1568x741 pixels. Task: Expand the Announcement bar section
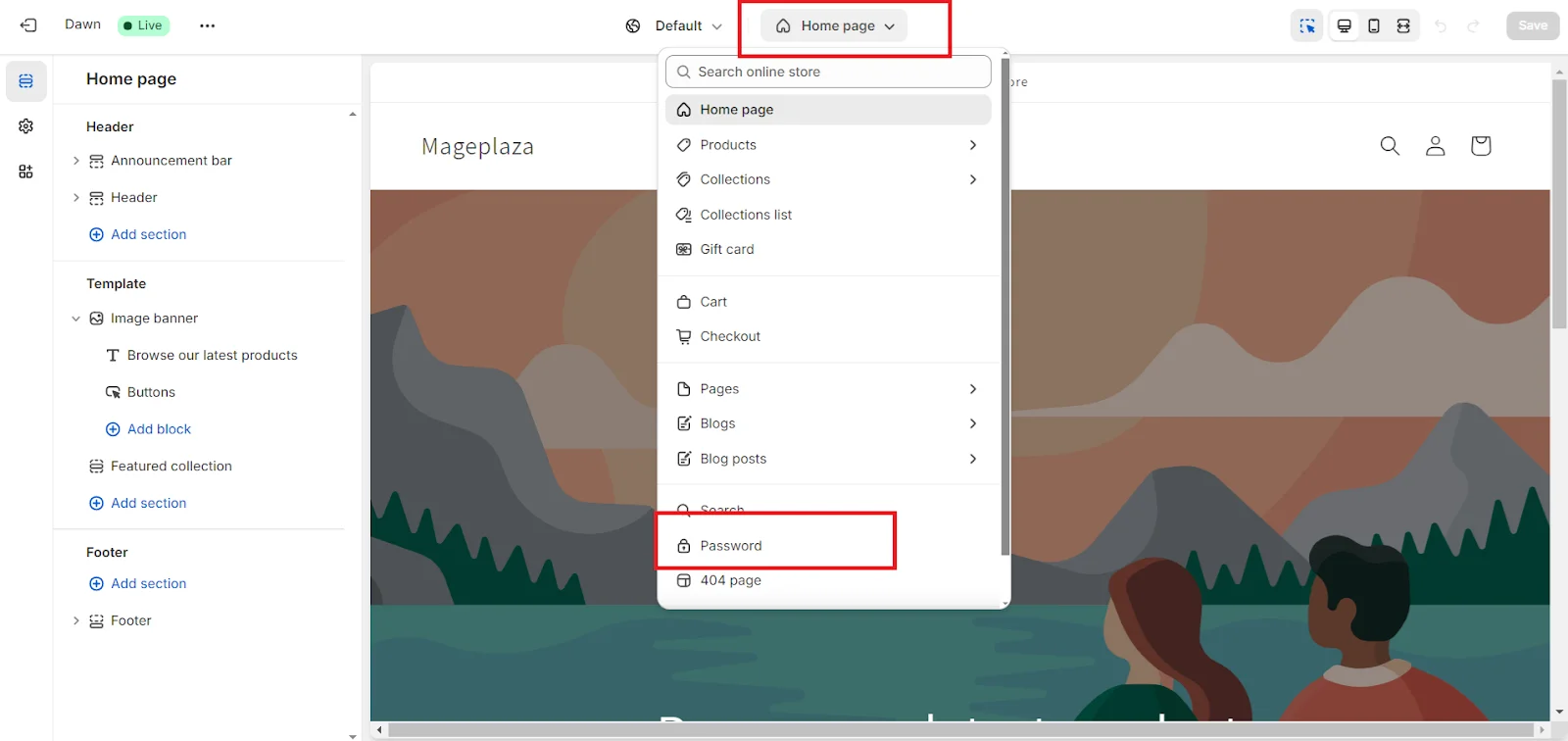click(x=76, y=161)
